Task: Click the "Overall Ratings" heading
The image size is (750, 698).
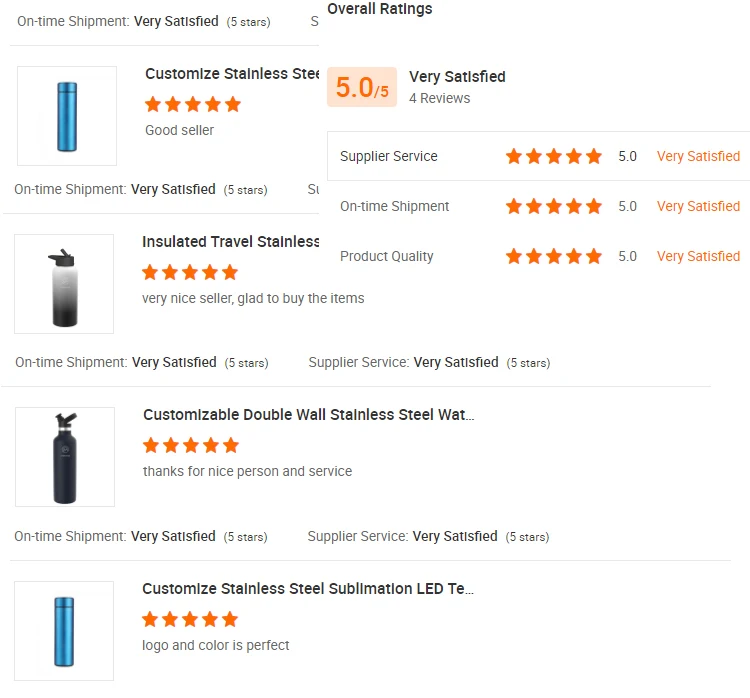Action: pyautogui.click(x=380, y=9)
